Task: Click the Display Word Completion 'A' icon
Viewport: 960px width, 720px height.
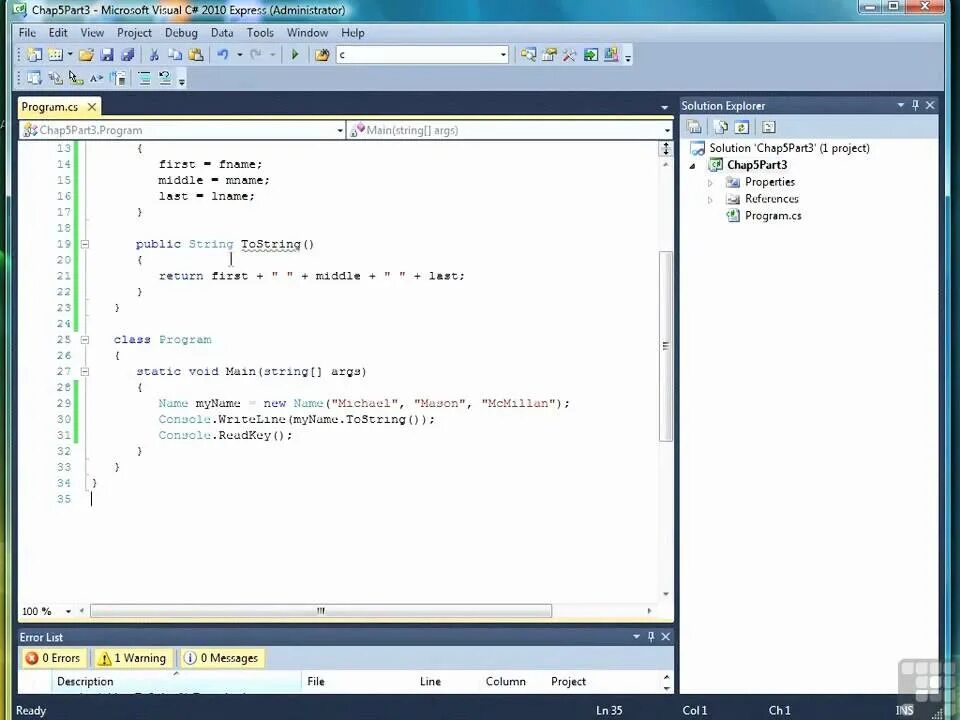Action: [96, 78]
